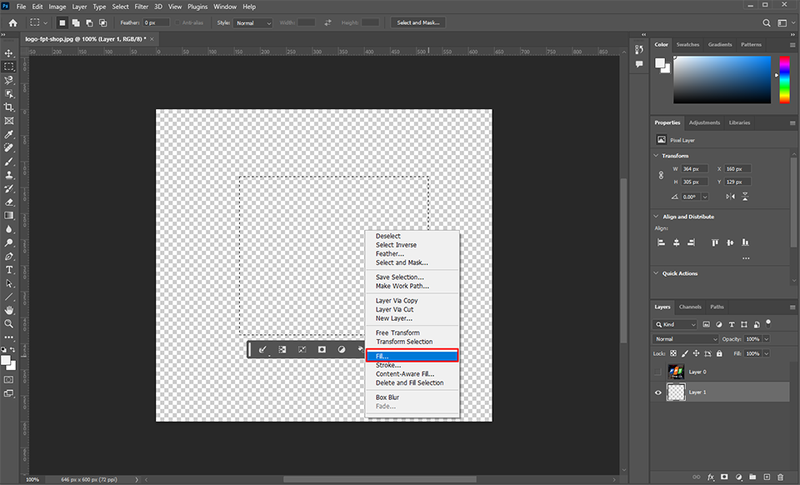
Task: Open the Style dropdown set to Normal
Action: 253,23
